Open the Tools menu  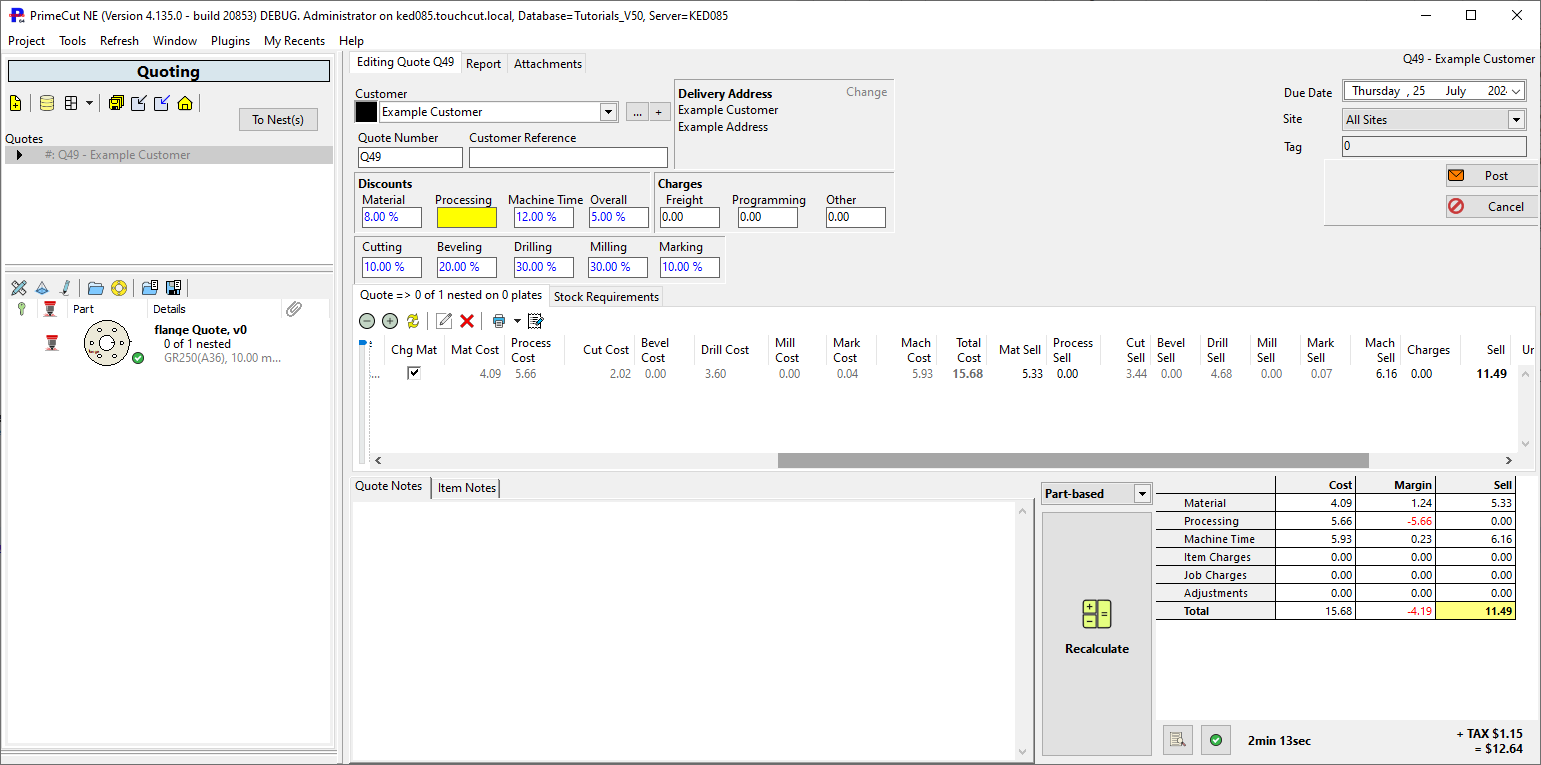point(72,41)
